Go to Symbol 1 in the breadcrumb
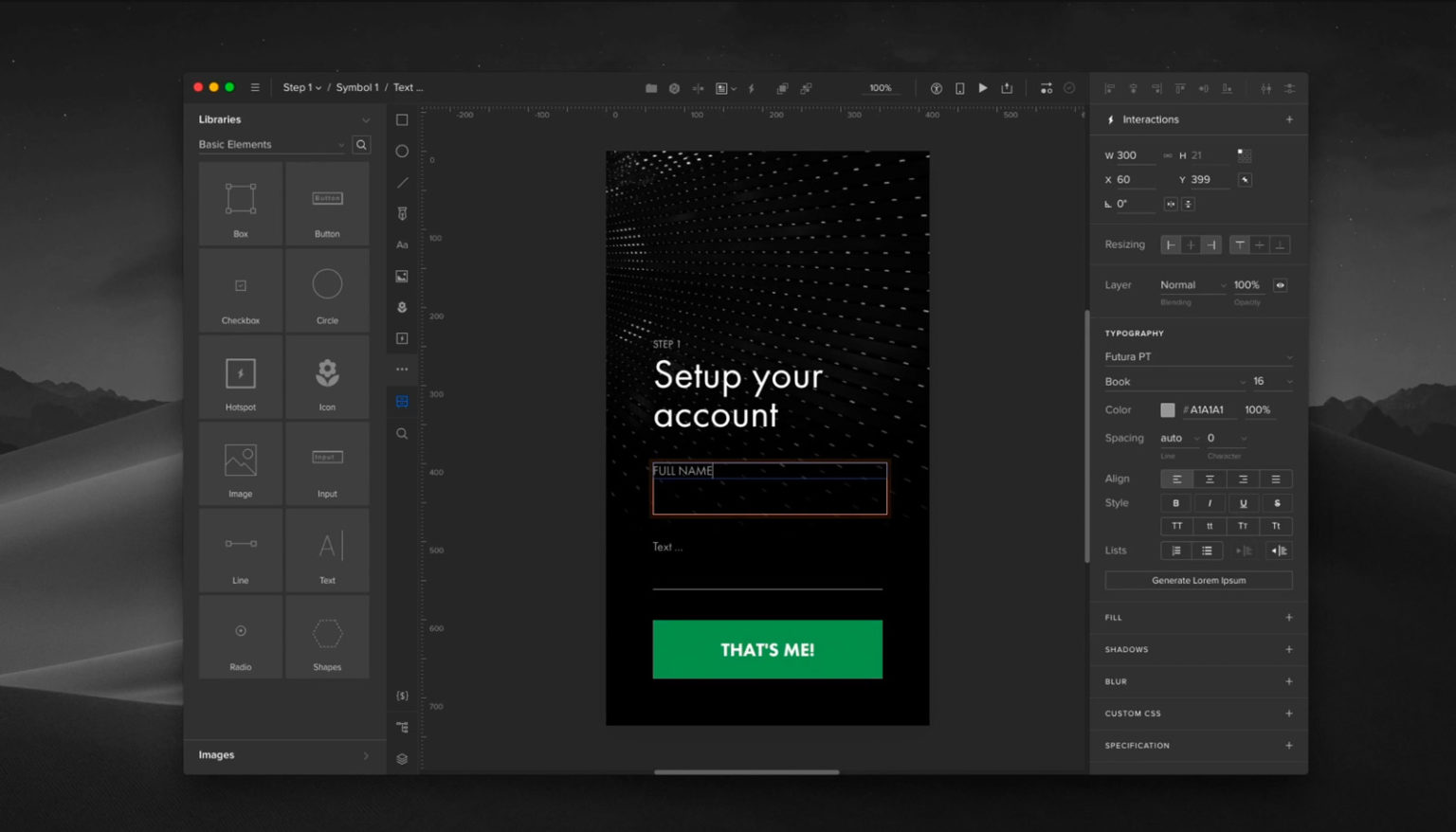Viewport: 1456px width, 832px height. (x=356, y=87)
